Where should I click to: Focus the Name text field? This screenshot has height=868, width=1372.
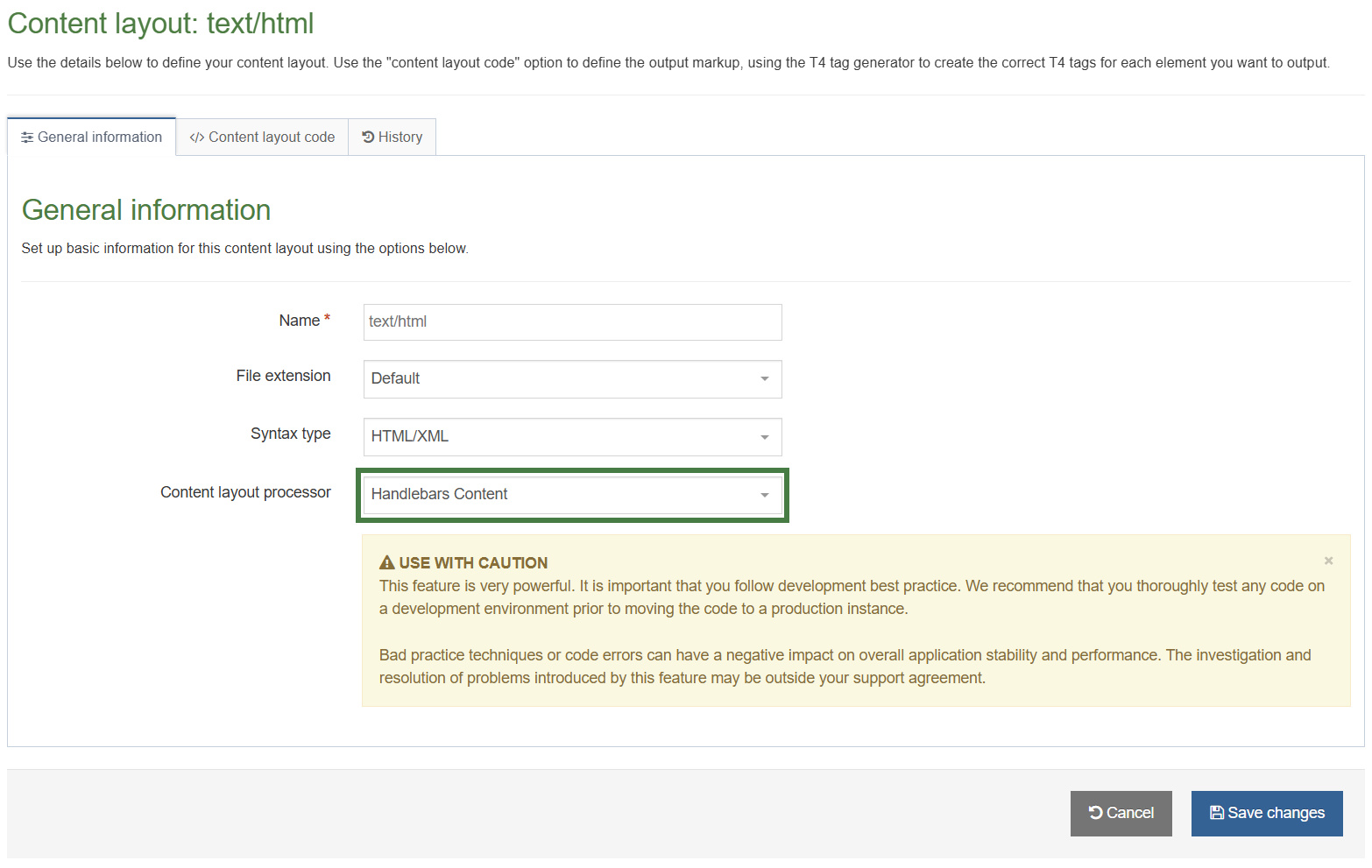571,322
